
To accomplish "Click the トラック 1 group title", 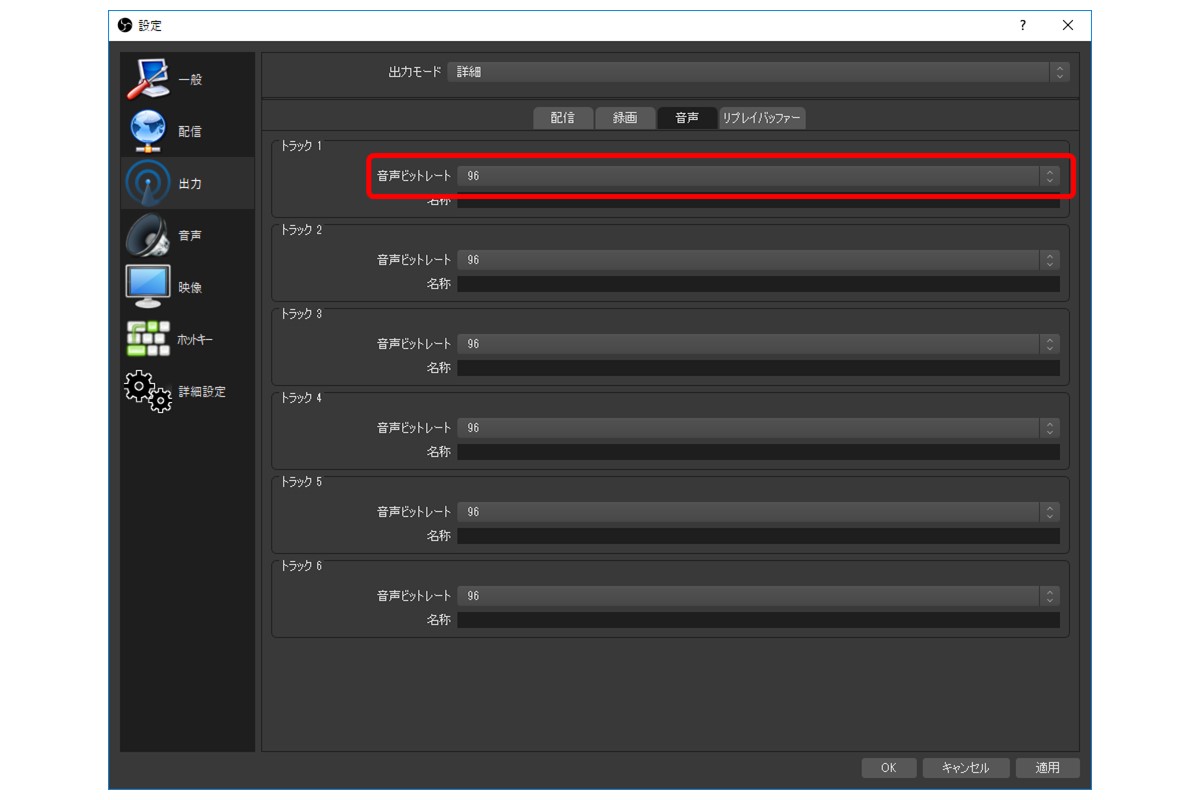I will click(301, 146).
